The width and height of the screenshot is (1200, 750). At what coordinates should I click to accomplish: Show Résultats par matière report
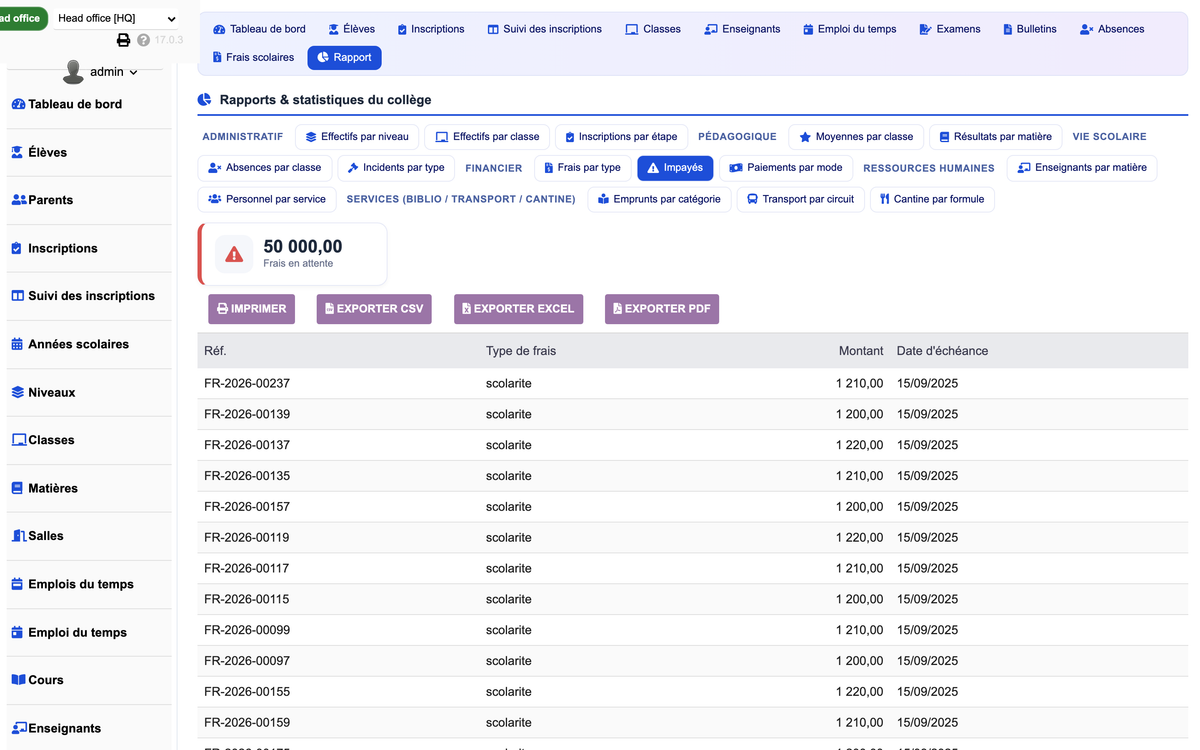[x=995, y=137]
